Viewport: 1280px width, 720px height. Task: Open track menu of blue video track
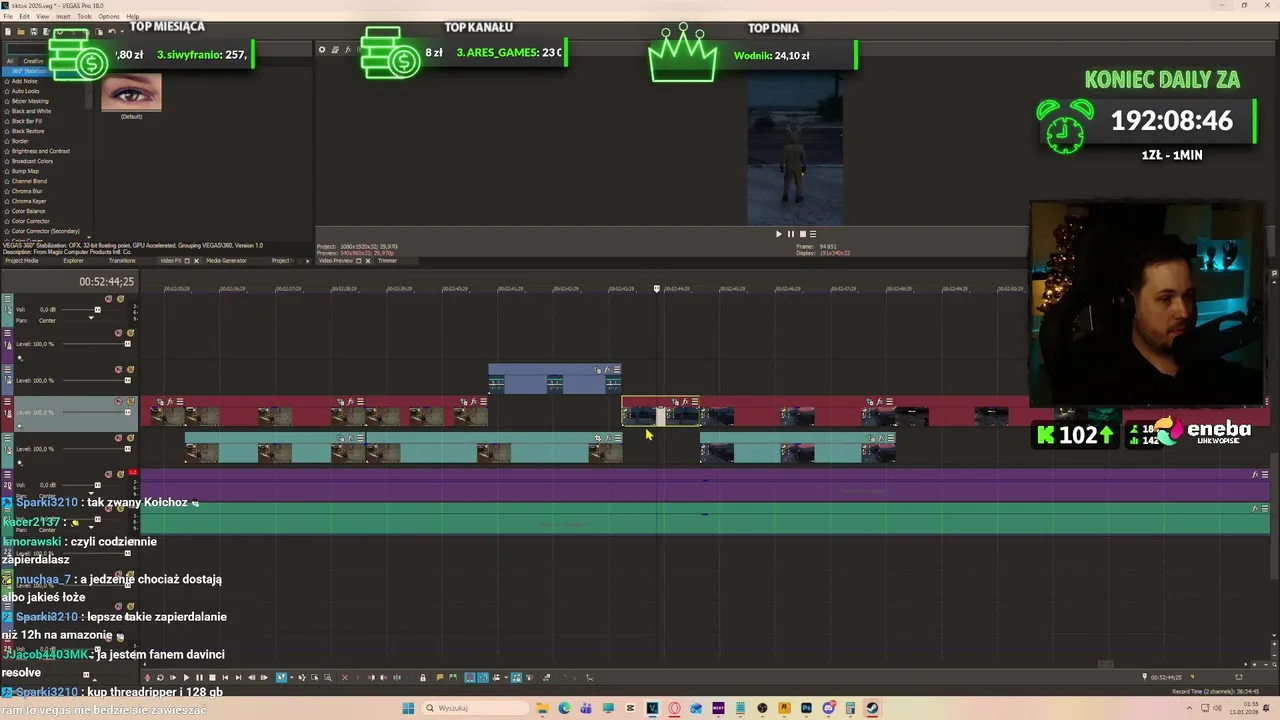click(x=7, y=369)
